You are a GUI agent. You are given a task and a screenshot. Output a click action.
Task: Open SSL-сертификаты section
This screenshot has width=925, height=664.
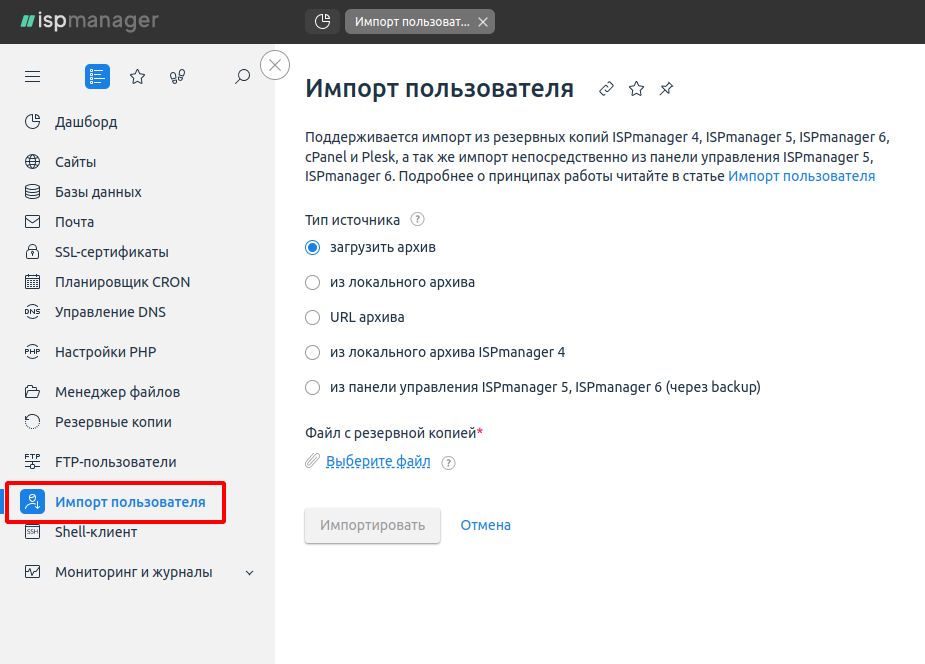pos(111,252)
